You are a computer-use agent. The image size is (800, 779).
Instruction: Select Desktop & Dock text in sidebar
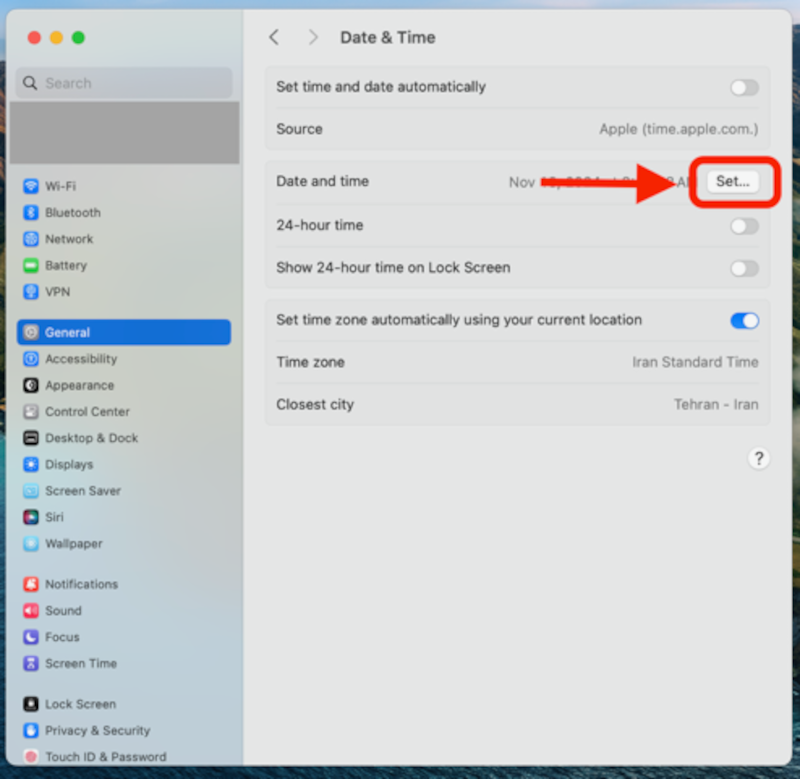92,438
